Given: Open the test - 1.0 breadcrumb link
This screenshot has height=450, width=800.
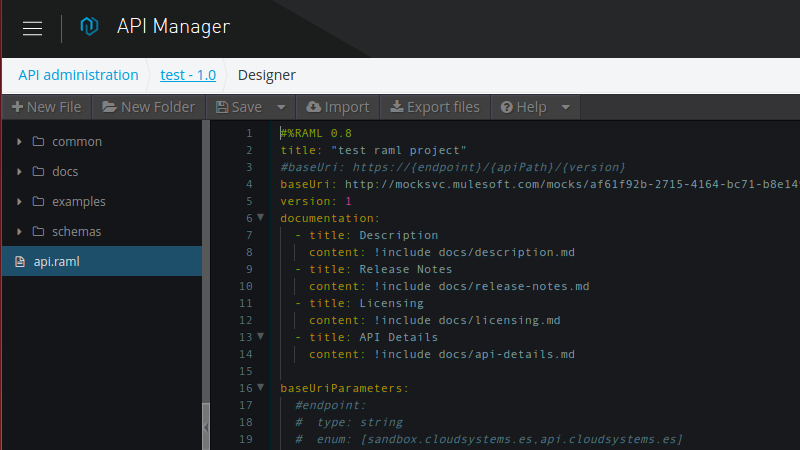Looking at the screenshot, I should (188, 75).
